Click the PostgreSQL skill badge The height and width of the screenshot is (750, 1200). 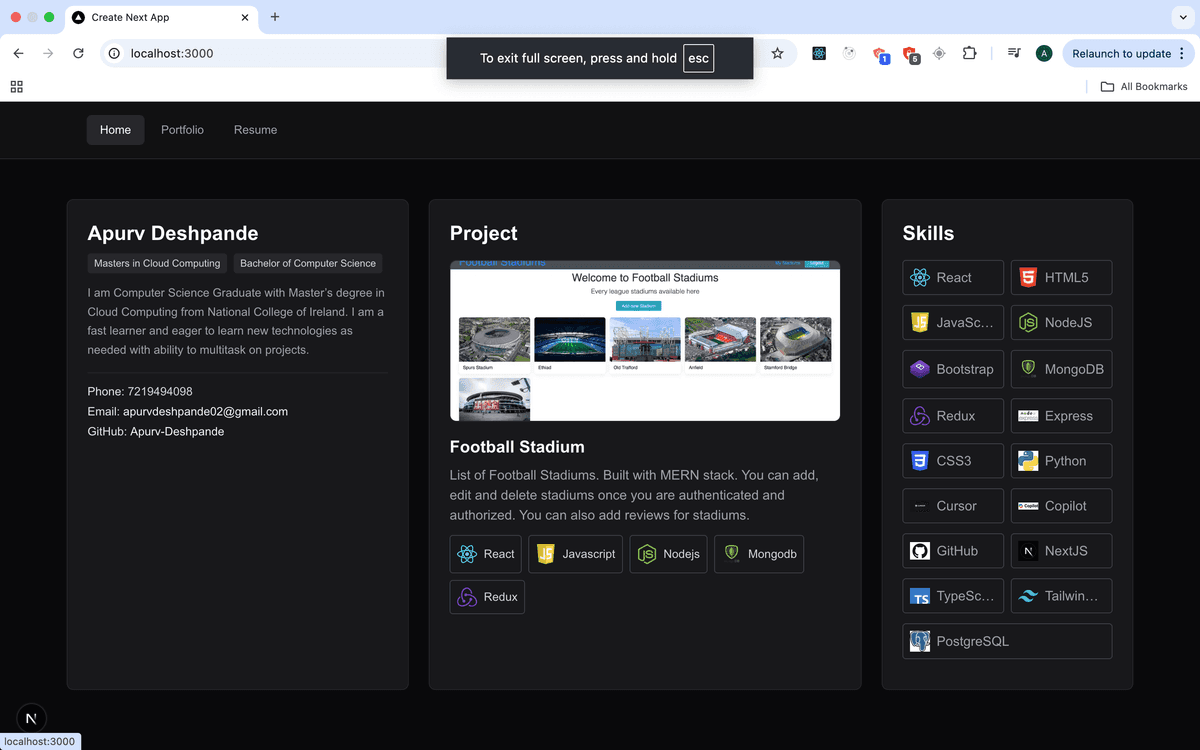point(1007,641)
